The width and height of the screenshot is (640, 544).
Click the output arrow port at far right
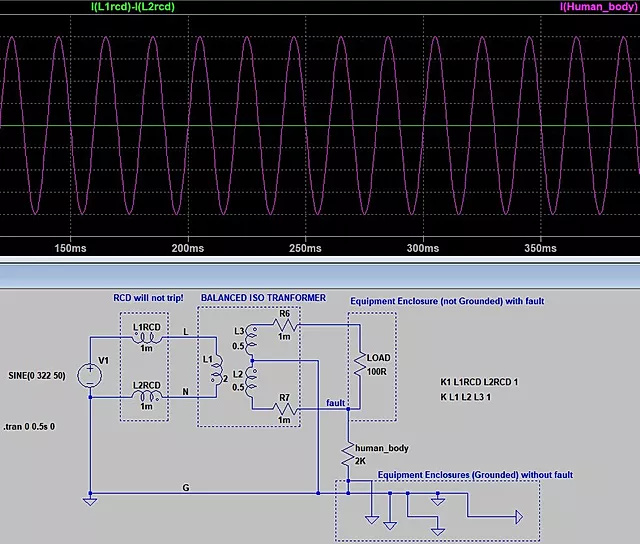click(516, 517)
